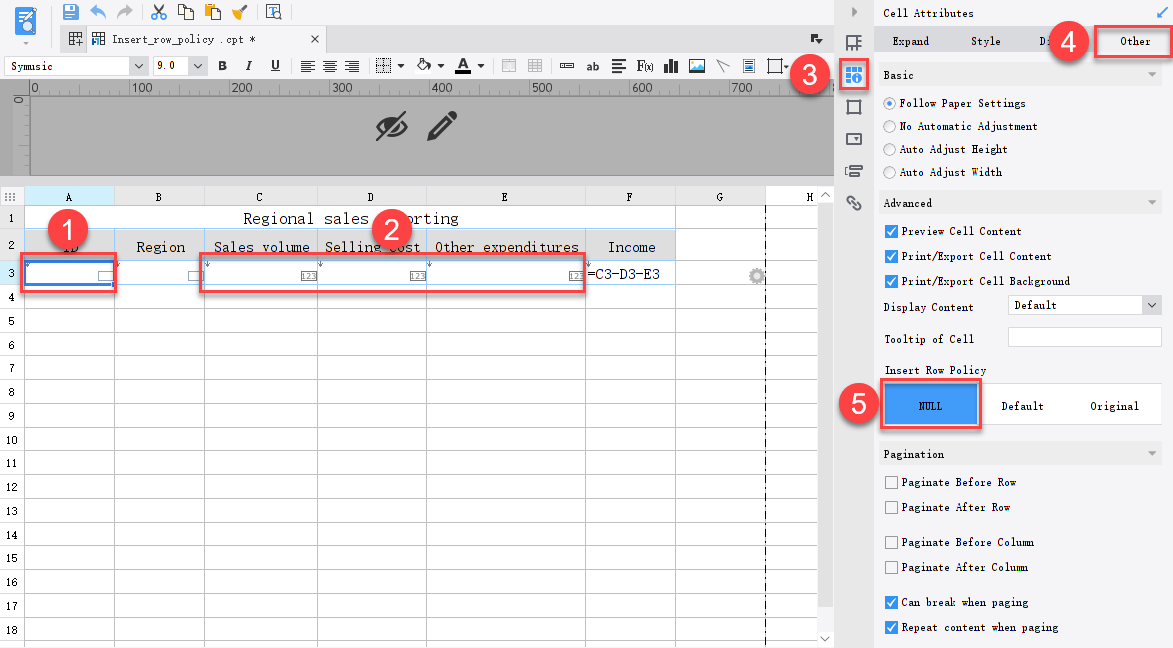The image size is (1173, 648).
Task: Switch to the Other tab
Action: click(x=1134, y=41)
